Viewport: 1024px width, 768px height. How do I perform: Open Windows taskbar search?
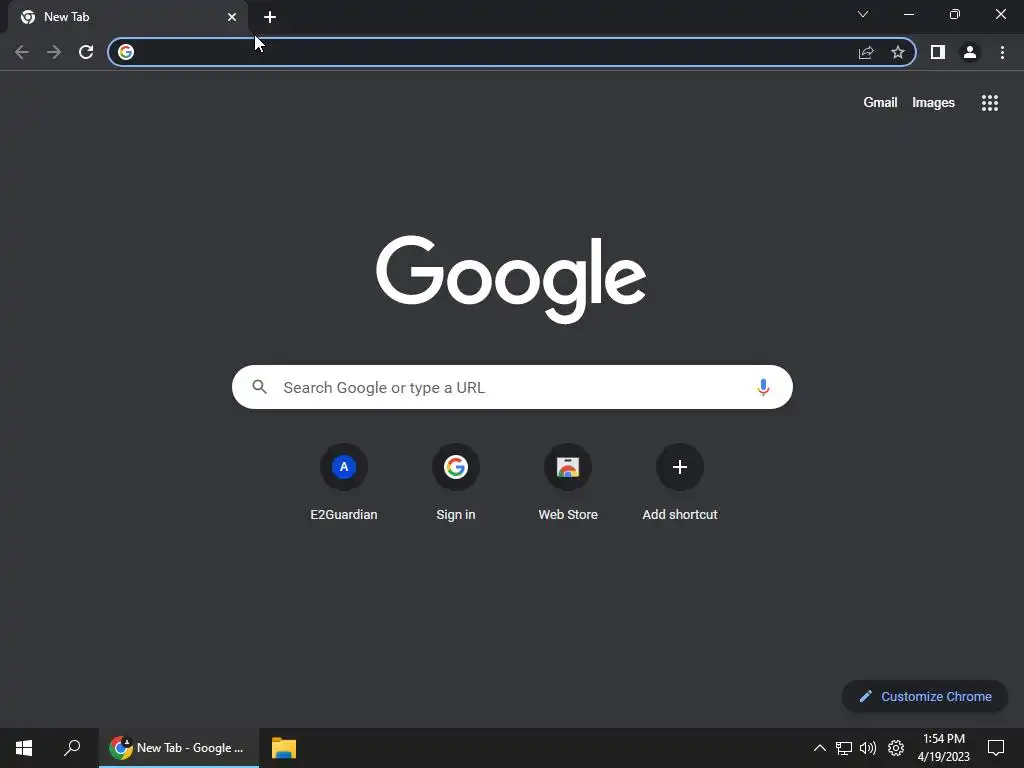72,748
